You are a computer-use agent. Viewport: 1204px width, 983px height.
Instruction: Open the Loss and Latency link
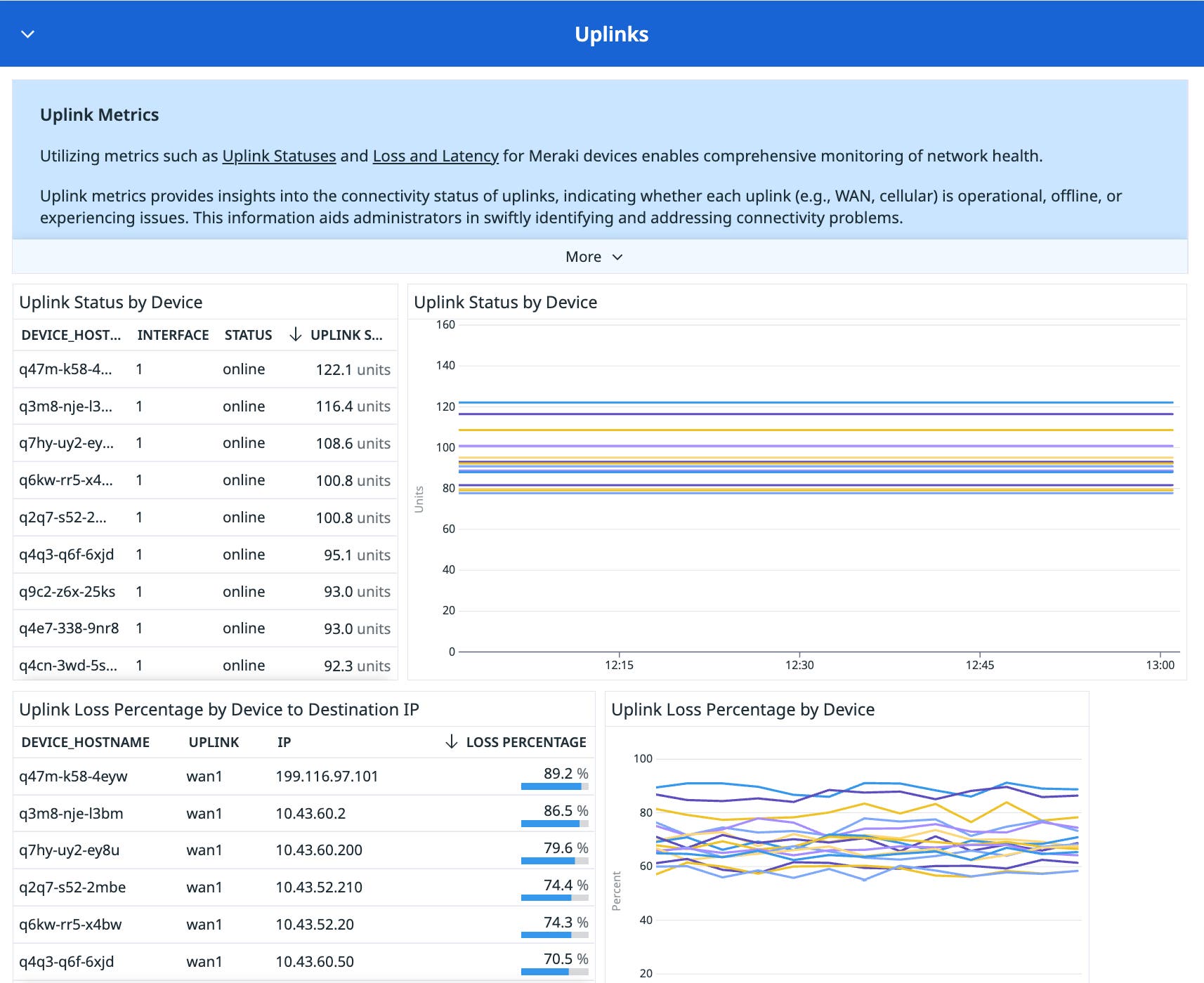(x=434, y=155)
